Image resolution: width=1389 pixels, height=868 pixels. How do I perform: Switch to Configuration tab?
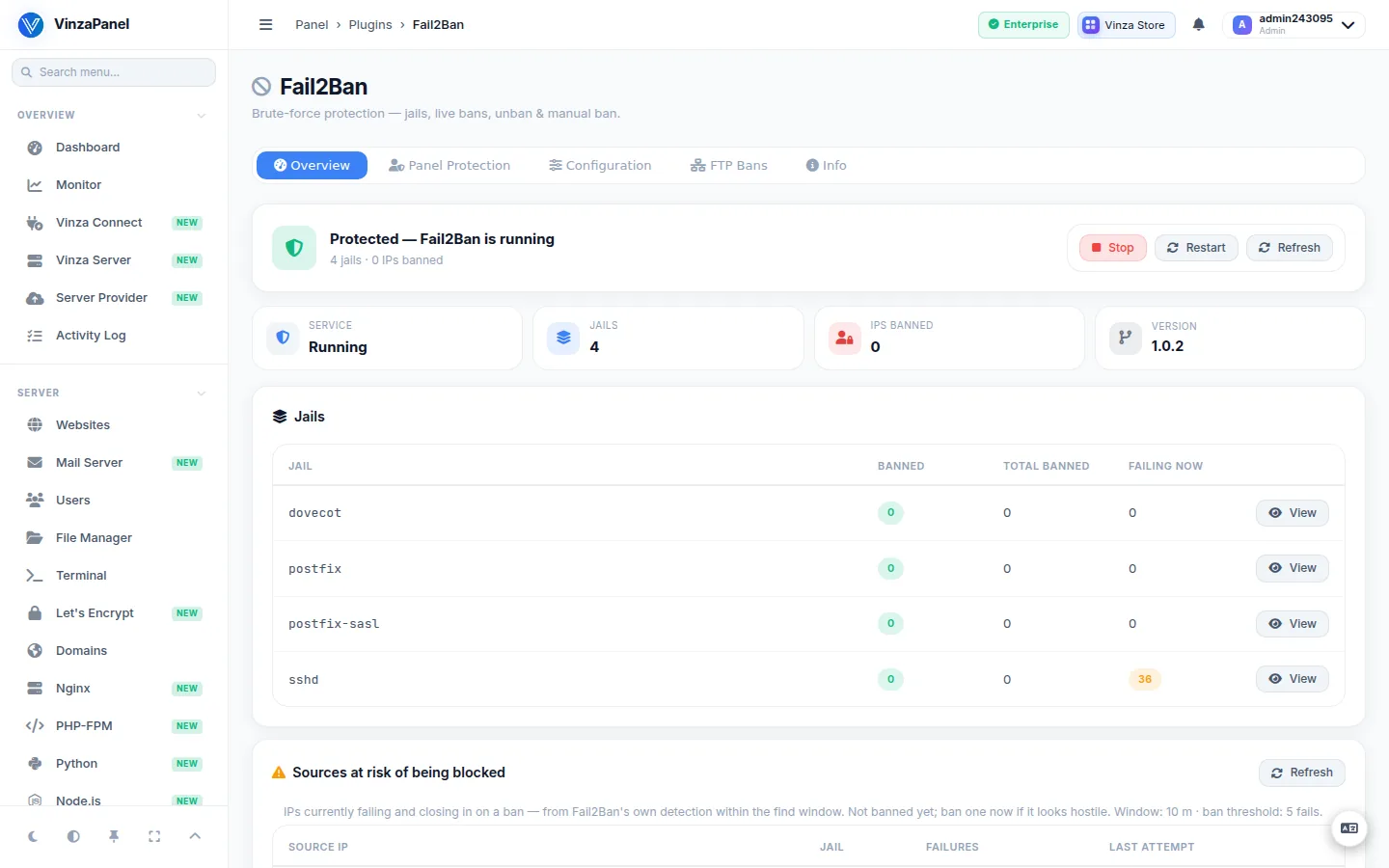coord(600,166)
